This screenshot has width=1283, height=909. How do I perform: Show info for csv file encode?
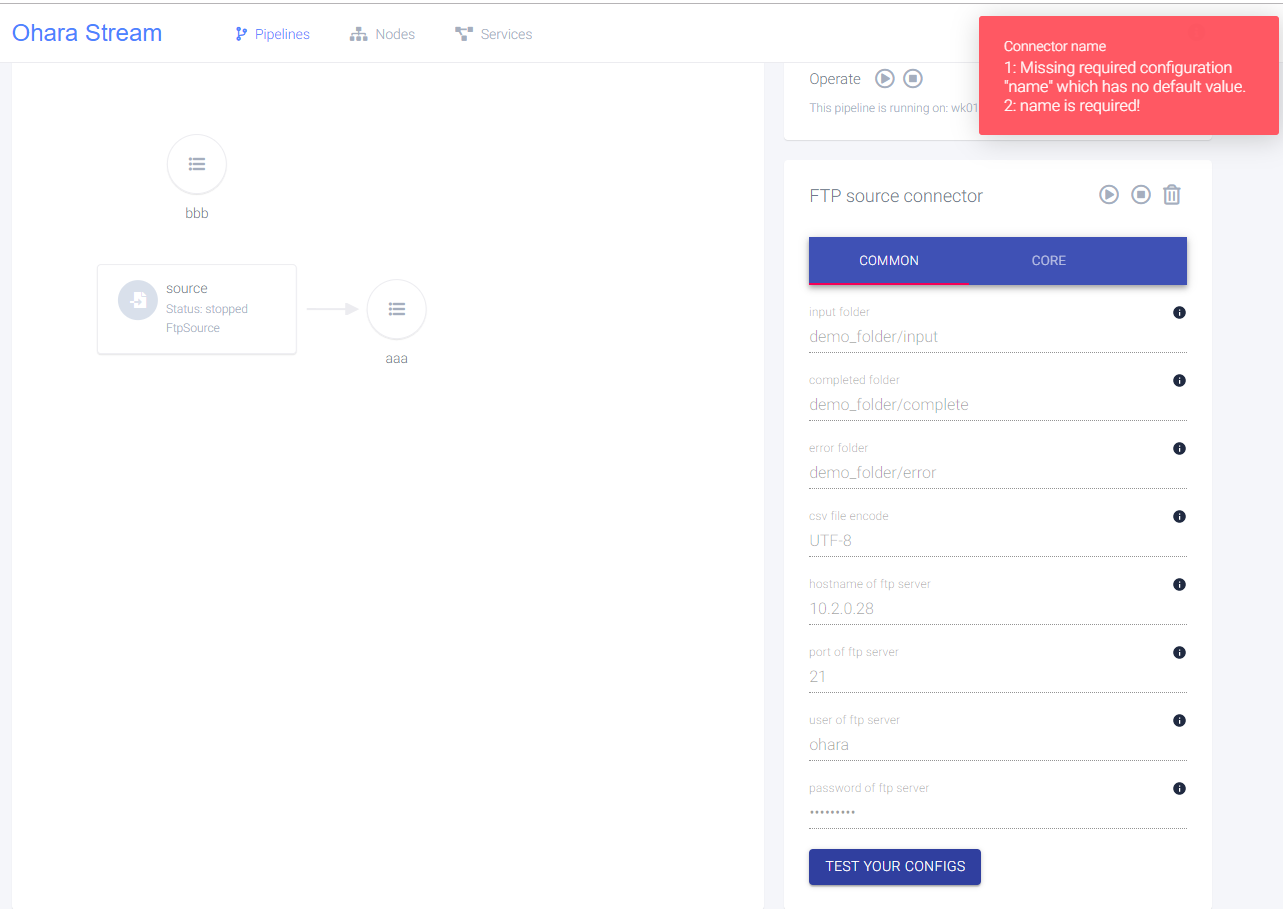[1179, 517]
